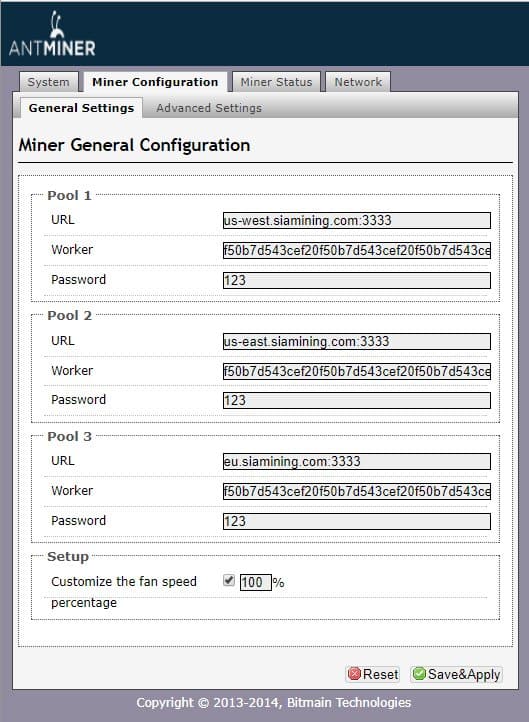
Task: Open the System tab
Action: [48, 82]
